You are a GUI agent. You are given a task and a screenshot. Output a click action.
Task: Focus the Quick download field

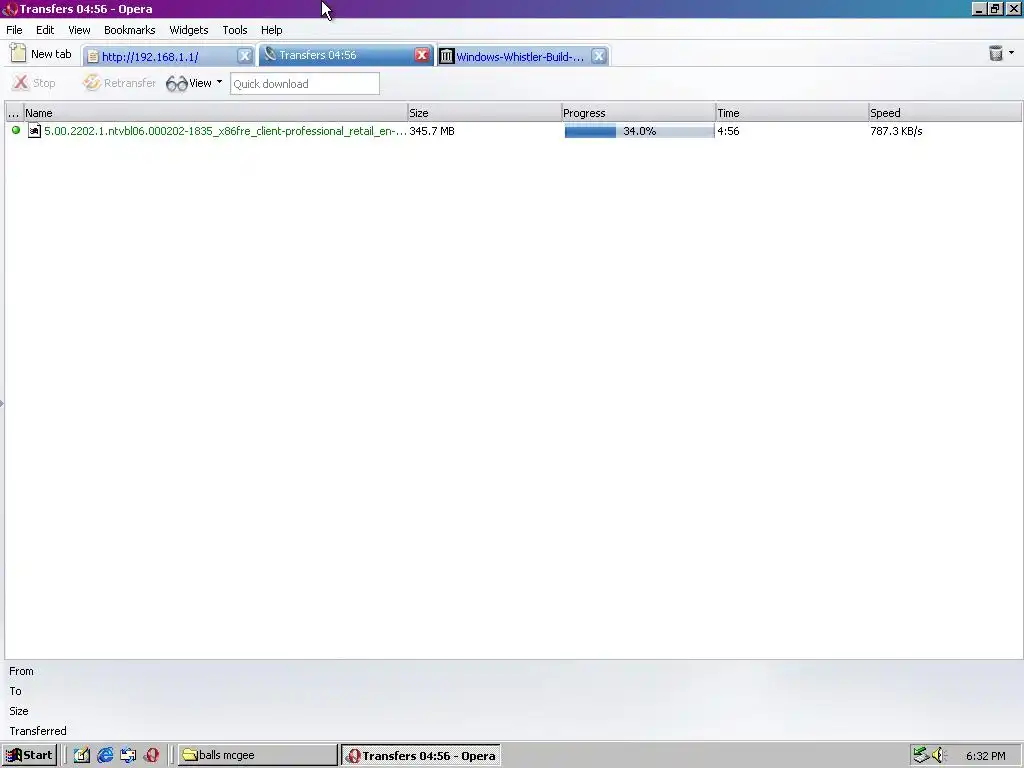[304, 84]
